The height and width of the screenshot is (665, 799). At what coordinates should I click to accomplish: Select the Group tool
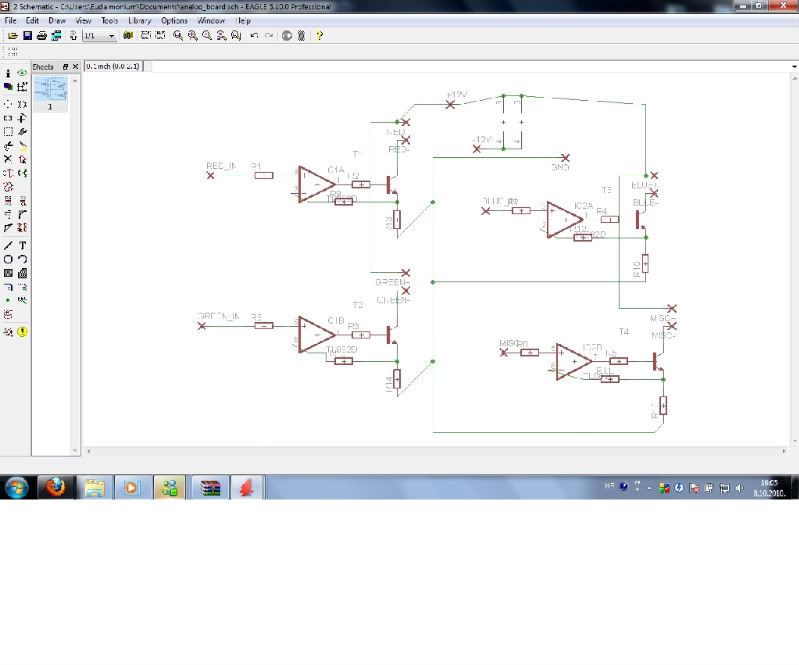[x=8, y=132]
